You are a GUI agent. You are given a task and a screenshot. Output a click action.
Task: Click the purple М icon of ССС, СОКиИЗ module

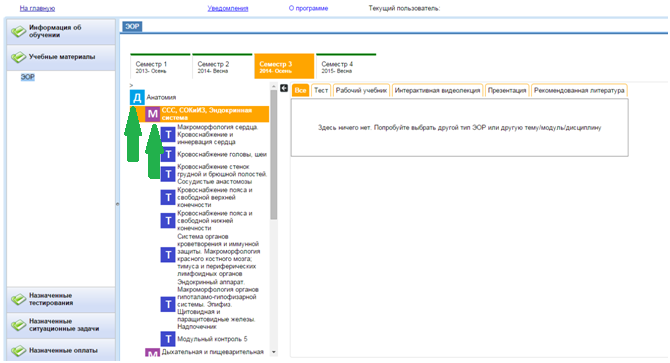(x=153, y=114)
